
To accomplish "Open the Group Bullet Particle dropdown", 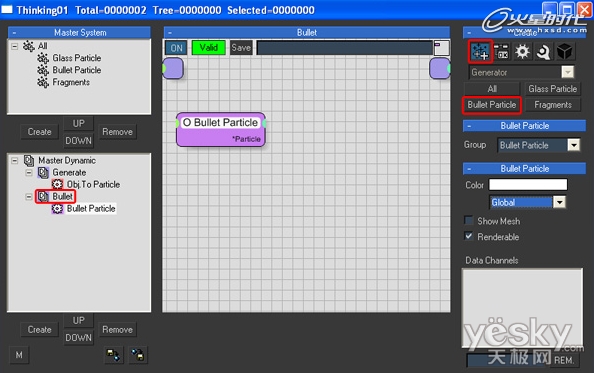I will 574,145.
